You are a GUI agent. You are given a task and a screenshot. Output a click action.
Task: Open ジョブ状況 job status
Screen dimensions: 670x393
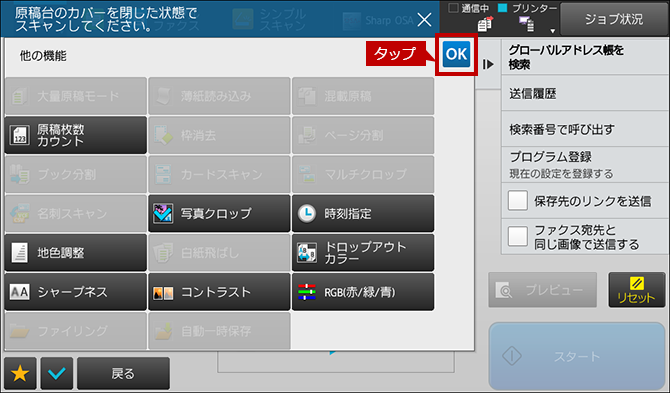614,19
